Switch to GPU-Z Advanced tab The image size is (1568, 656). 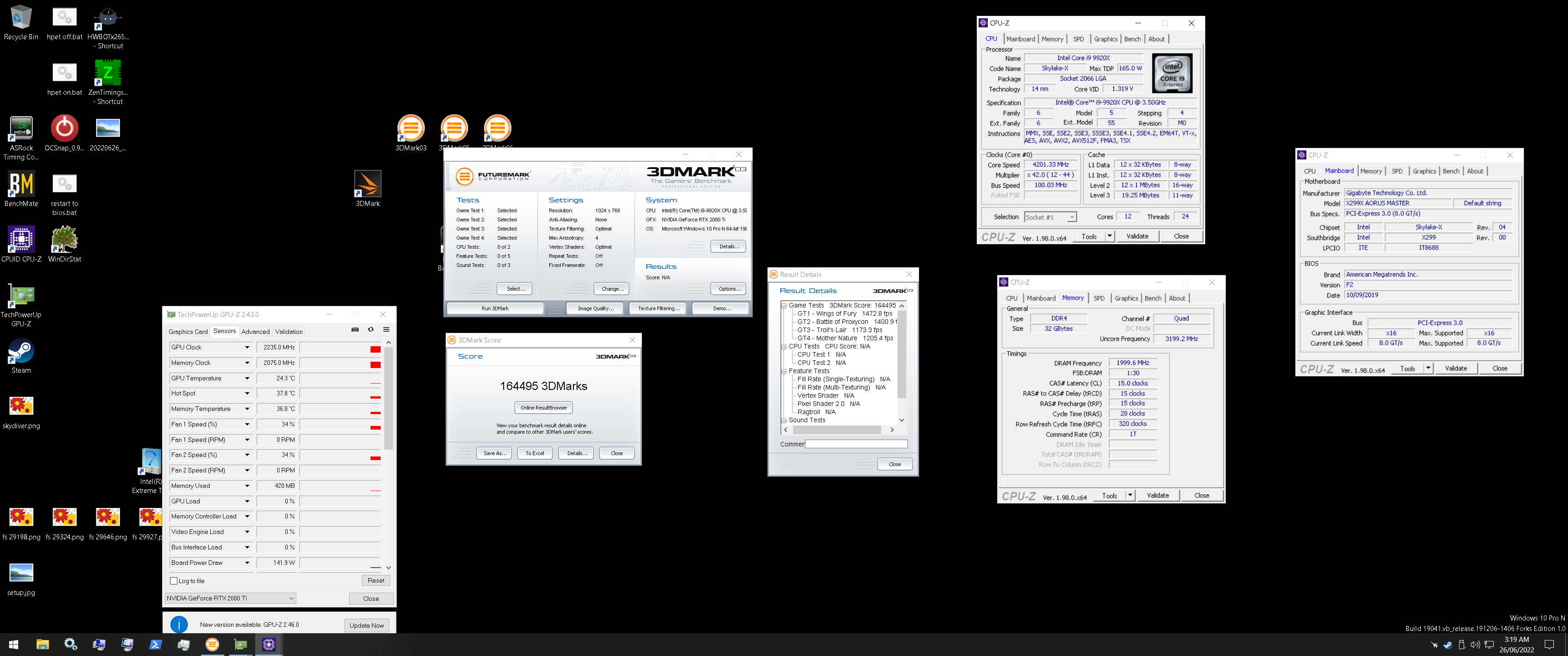(255, 332)
